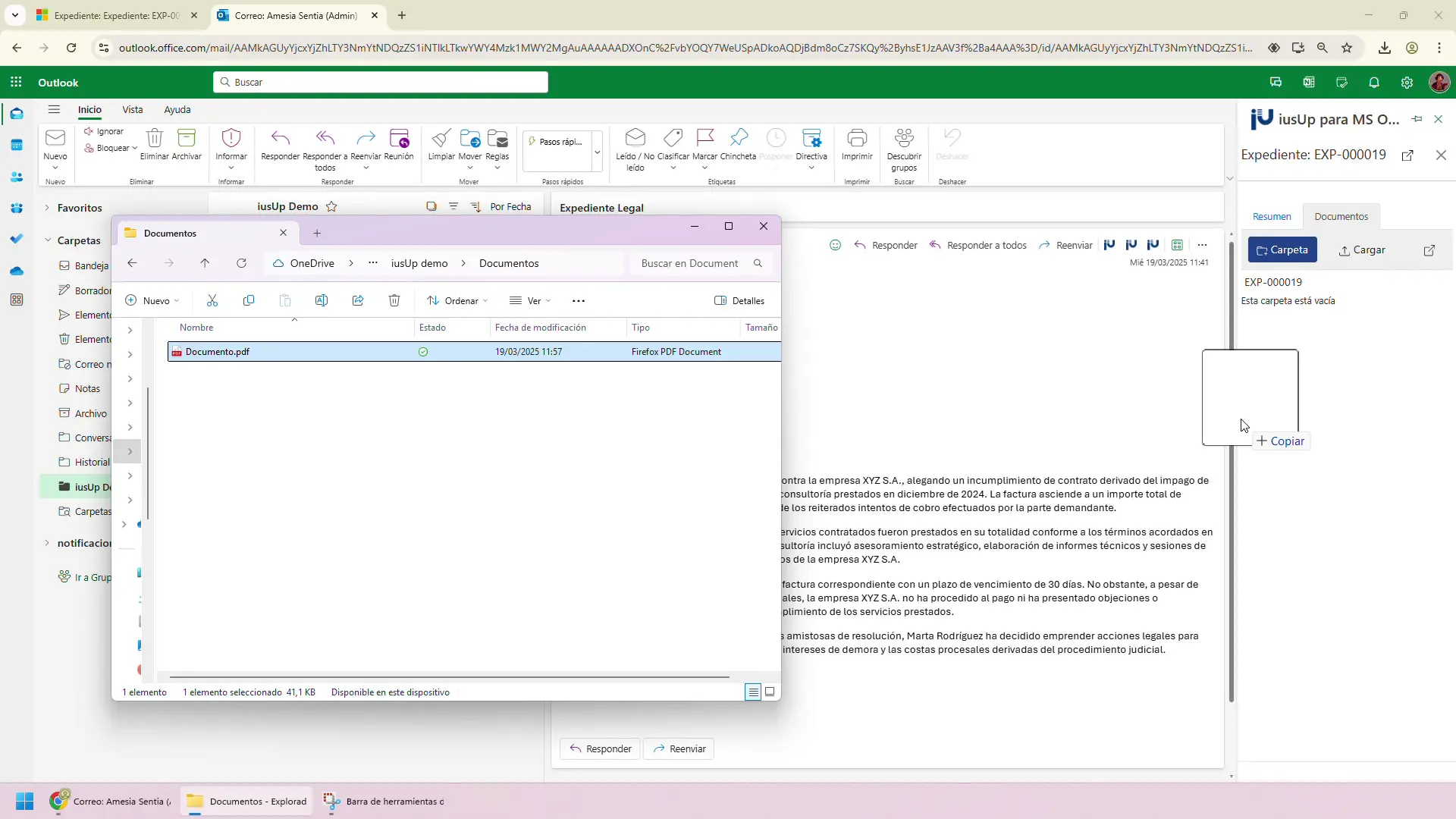Screen dimensions: 1456x819
Task: Expand the Pasos rápidos gallery
Action: (x=598, y=152)
